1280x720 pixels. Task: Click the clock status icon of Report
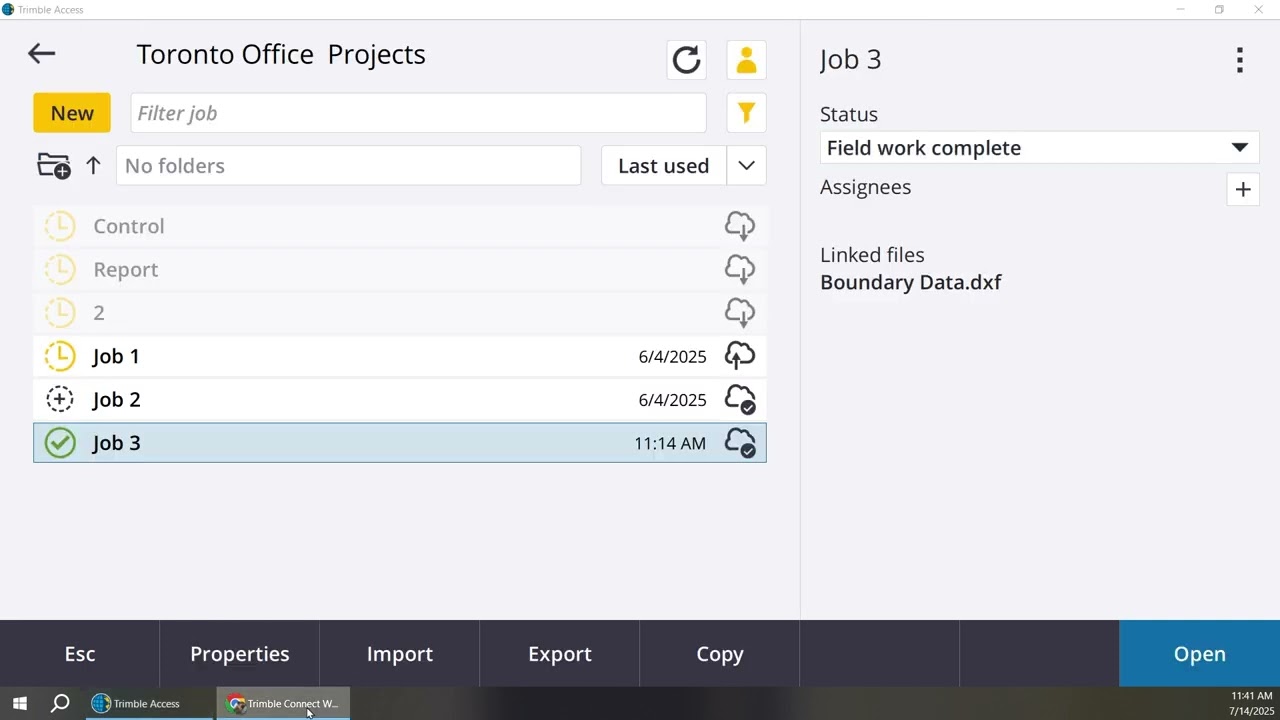60,269
